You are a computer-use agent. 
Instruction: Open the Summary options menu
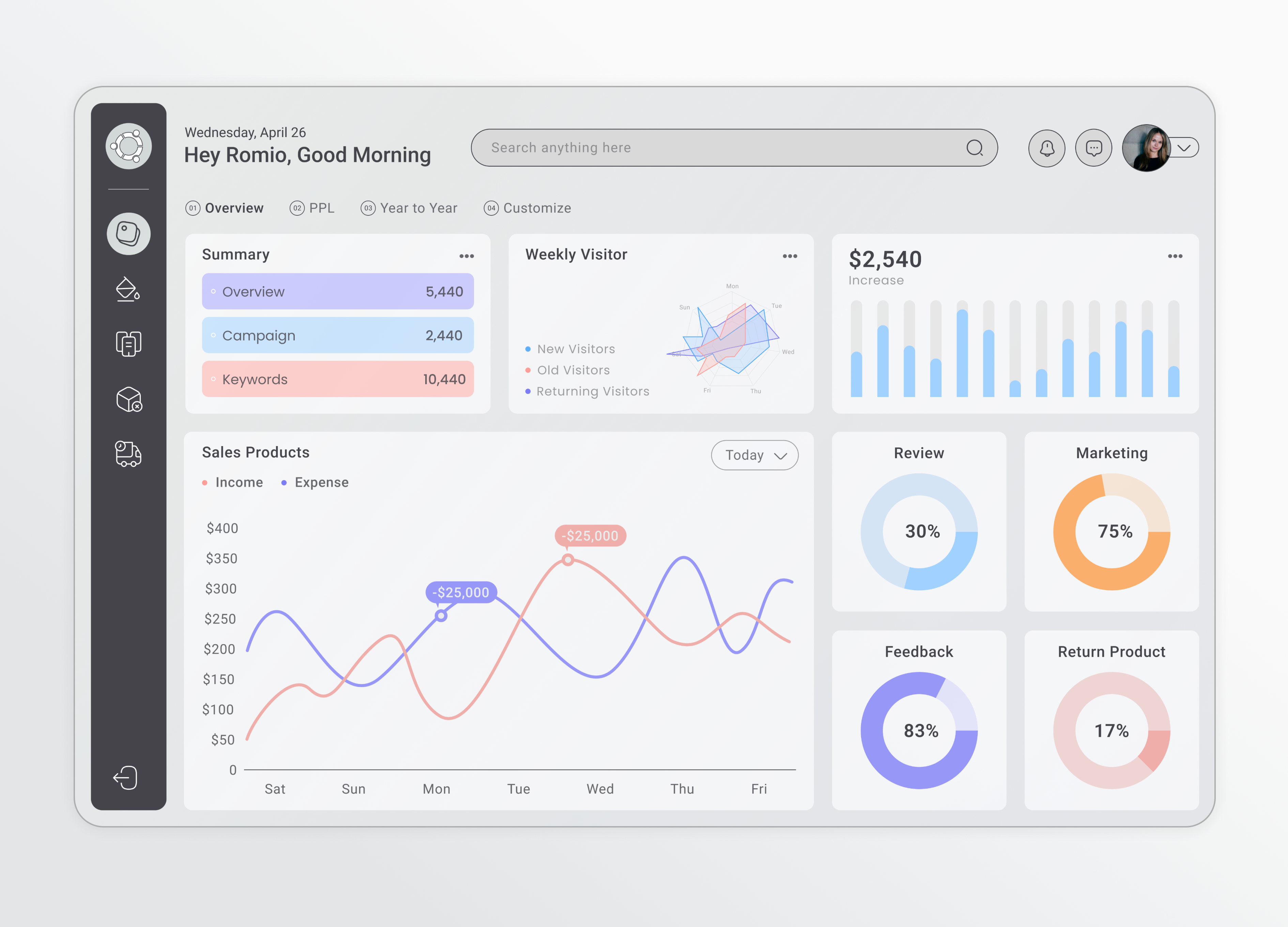tap(467, 256)
